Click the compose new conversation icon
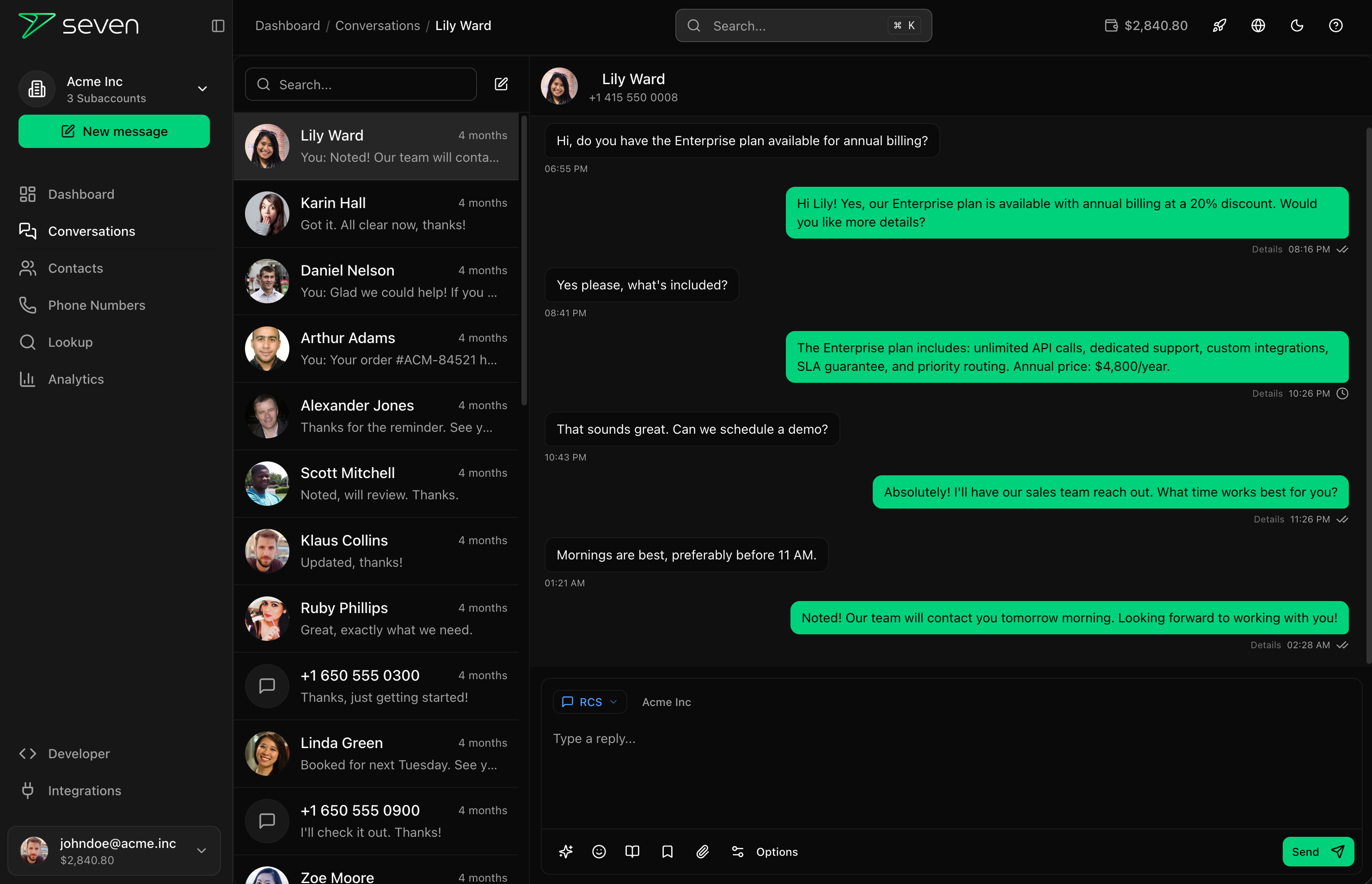This screenshot has width=1372, height=884. click(501, 85)
